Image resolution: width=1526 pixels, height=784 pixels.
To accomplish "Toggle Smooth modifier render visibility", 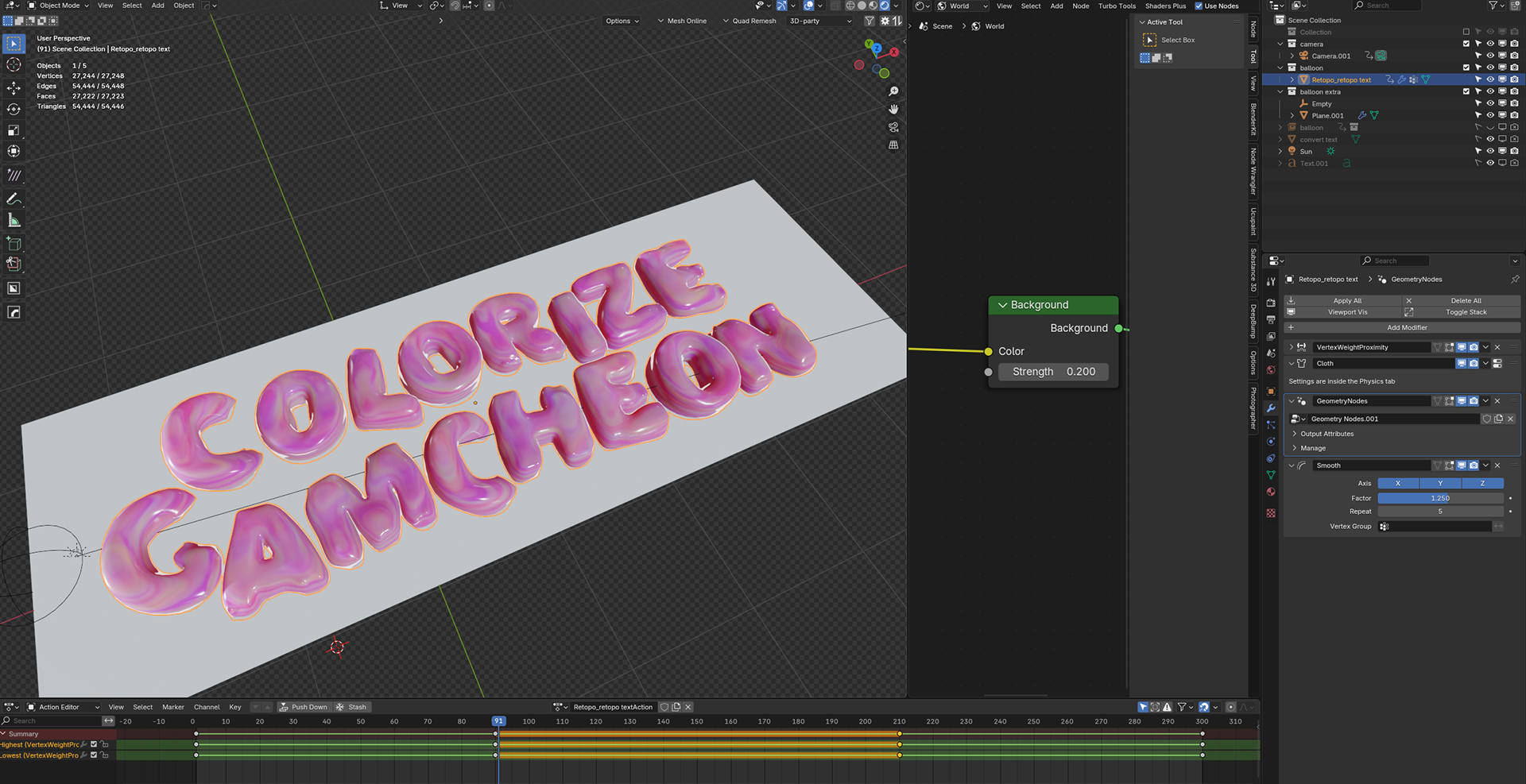I will [x=1474, y=465].
